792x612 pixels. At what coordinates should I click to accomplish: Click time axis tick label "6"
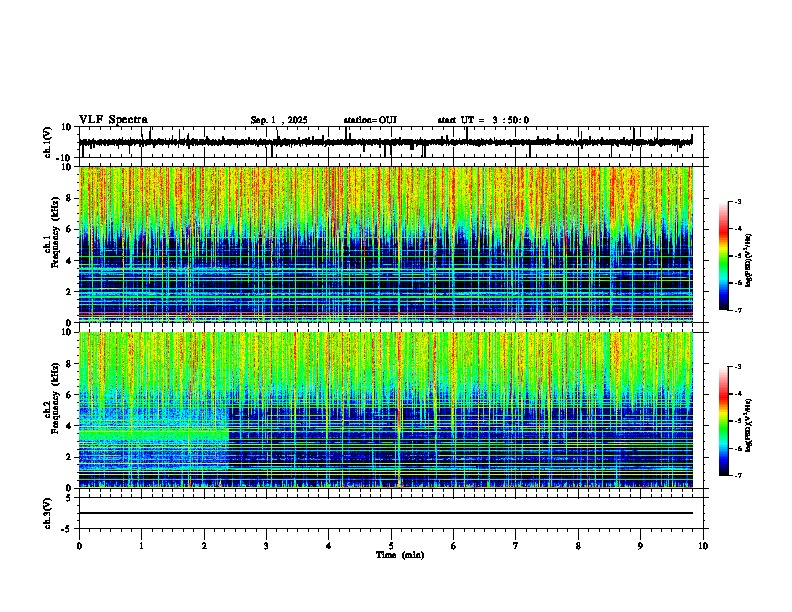click(454, 546)
